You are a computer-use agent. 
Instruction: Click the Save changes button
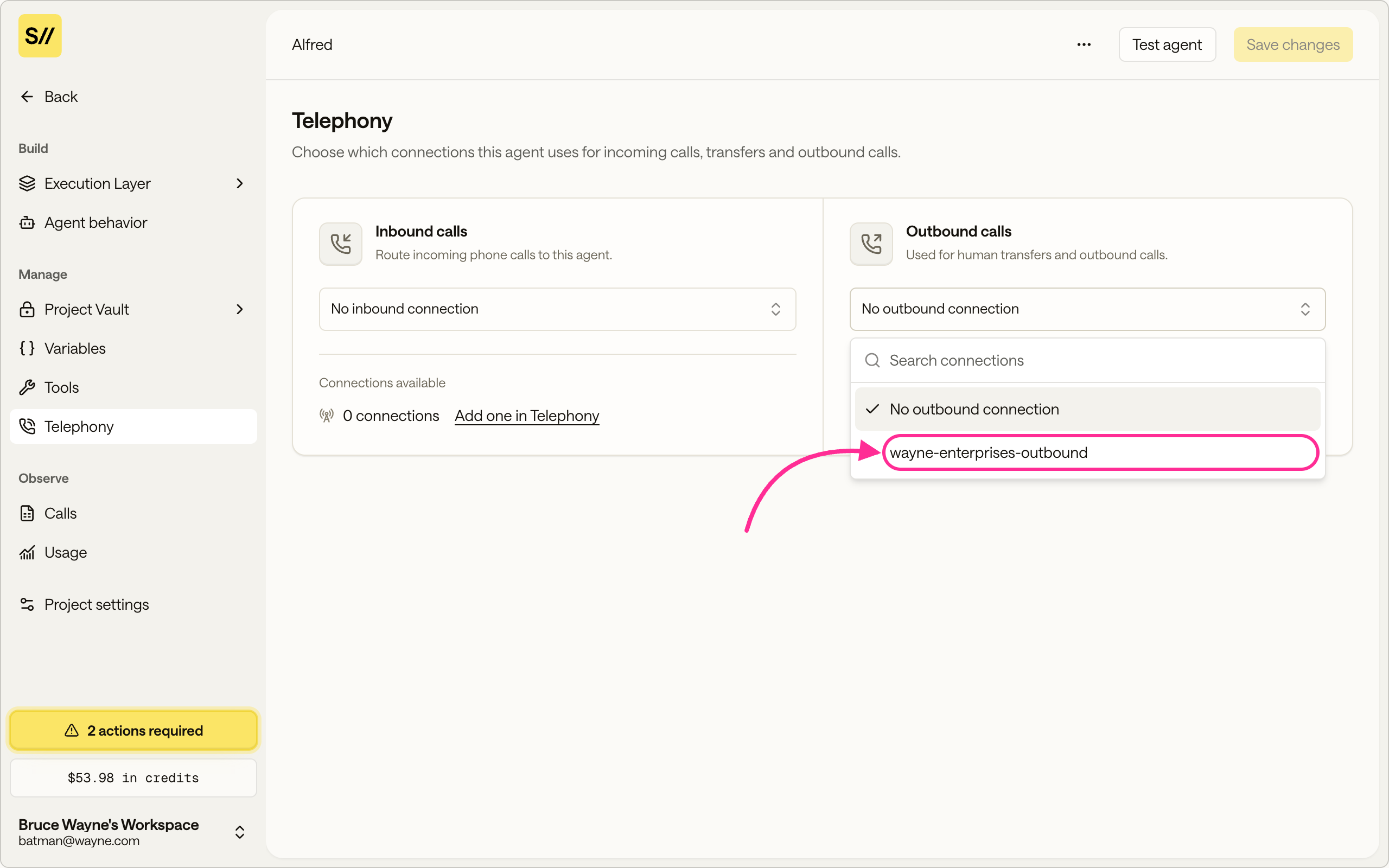tap(1292, 45)
